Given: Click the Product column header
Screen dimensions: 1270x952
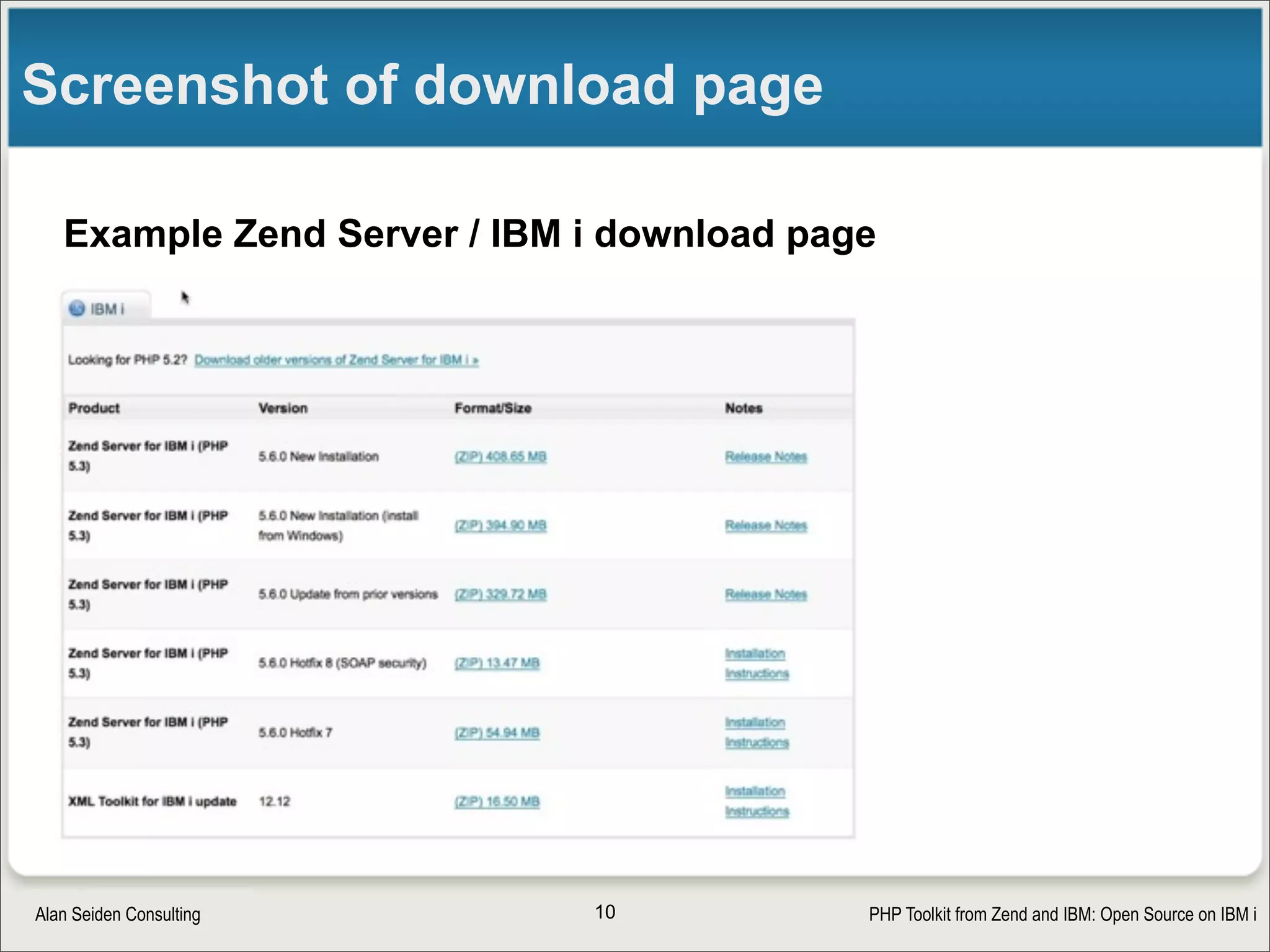Looking at the screenshot, I should click(x=94, y=408).
